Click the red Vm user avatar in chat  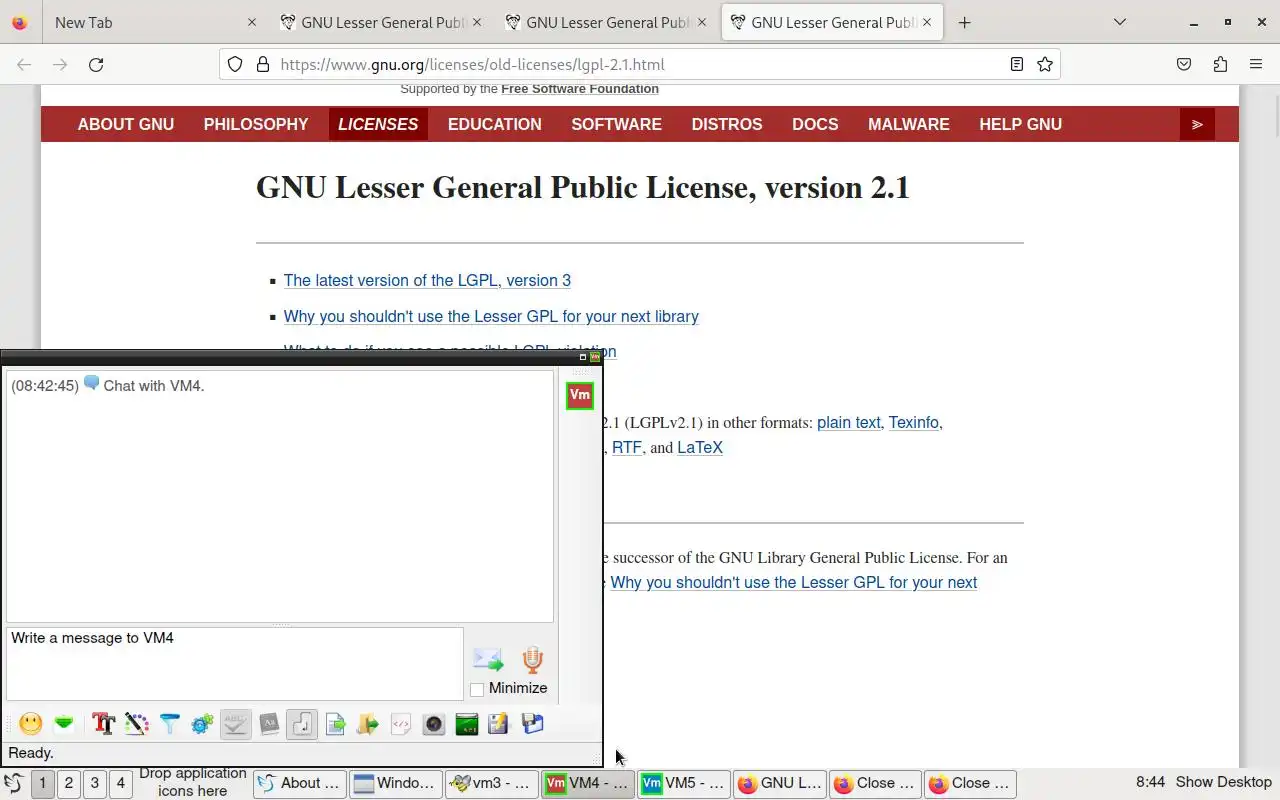580,396
